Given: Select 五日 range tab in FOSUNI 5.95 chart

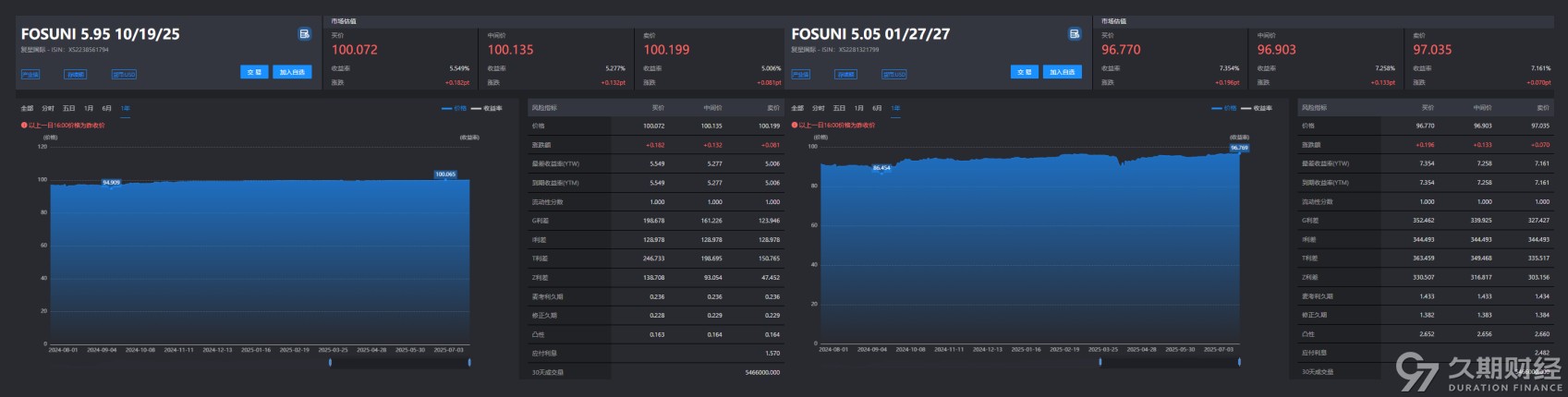Looking at the screenshot, I should pyautogui.click(x=69, y=108).
